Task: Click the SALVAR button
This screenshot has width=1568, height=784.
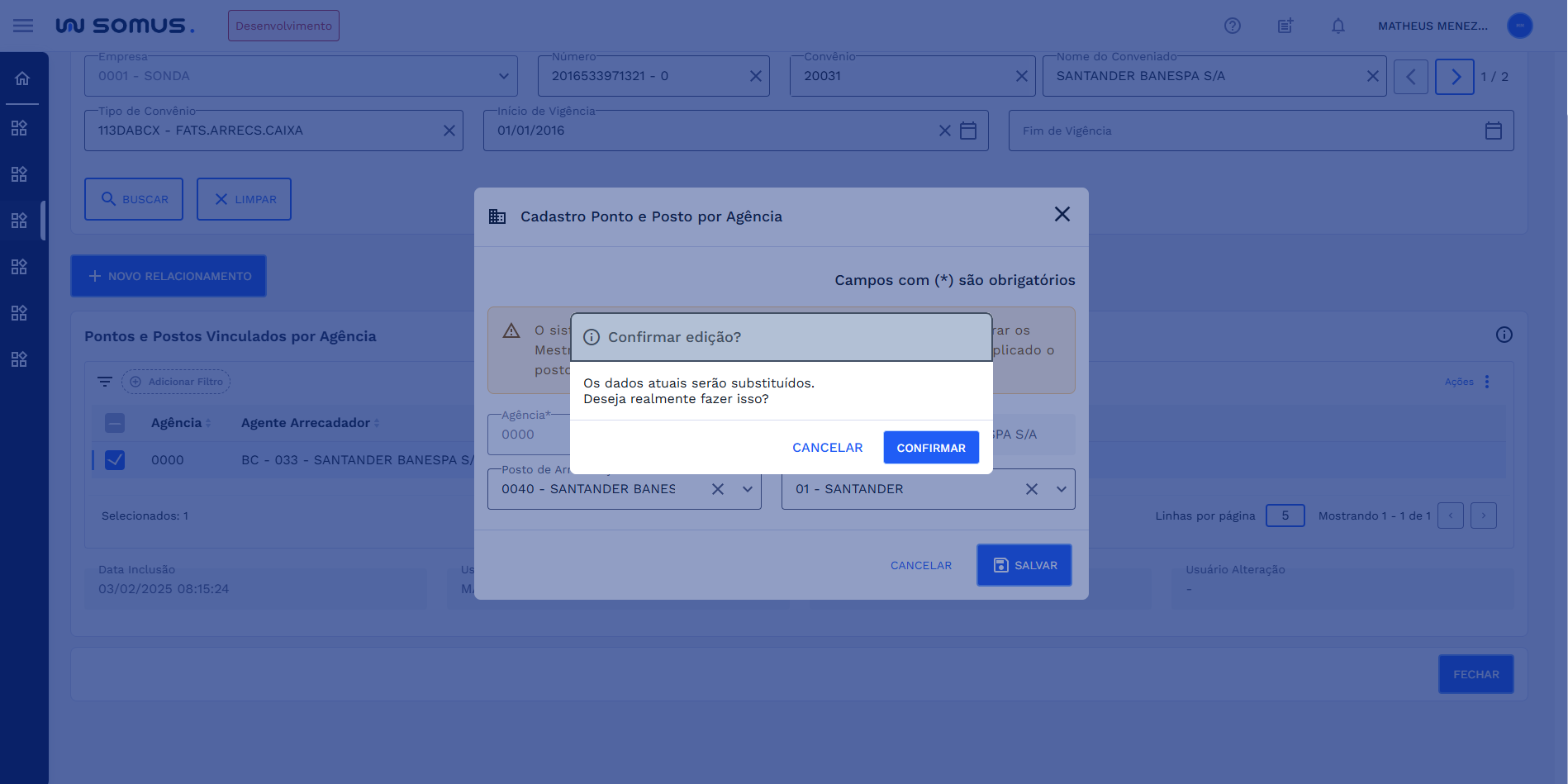Action: (x=1024, y=565)
